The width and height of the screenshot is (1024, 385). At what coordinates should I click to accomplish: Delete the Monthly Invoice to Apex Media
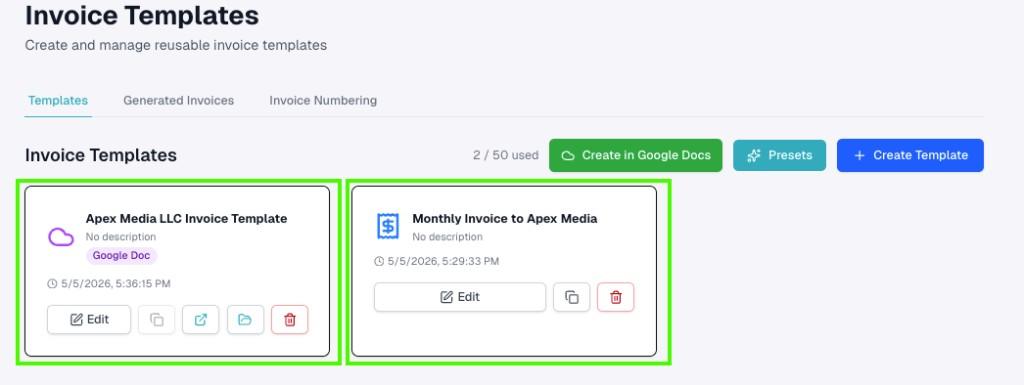coord(615,297)
